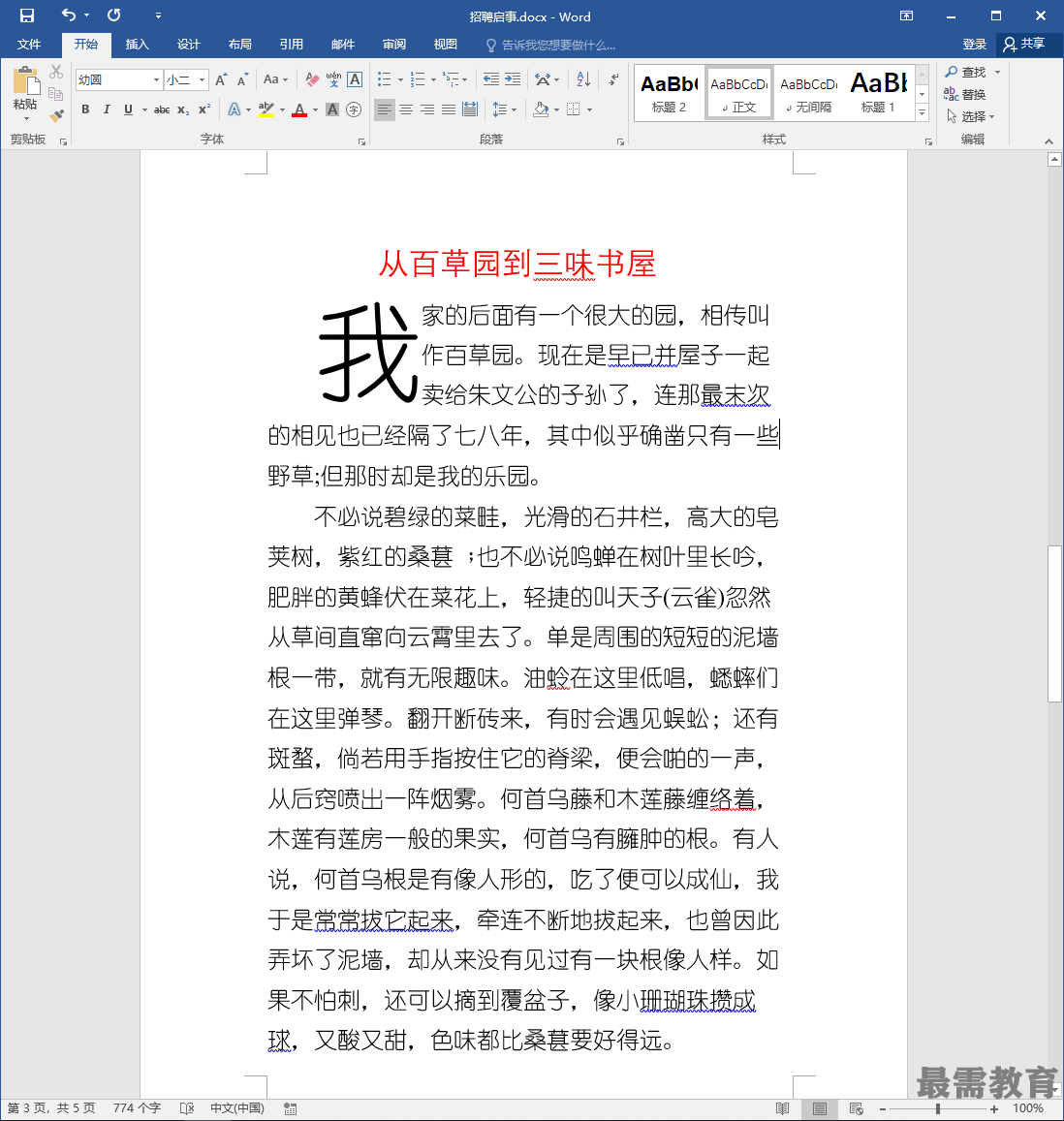
Task: Toggle underline formatting
Action: tap(128, 110)
